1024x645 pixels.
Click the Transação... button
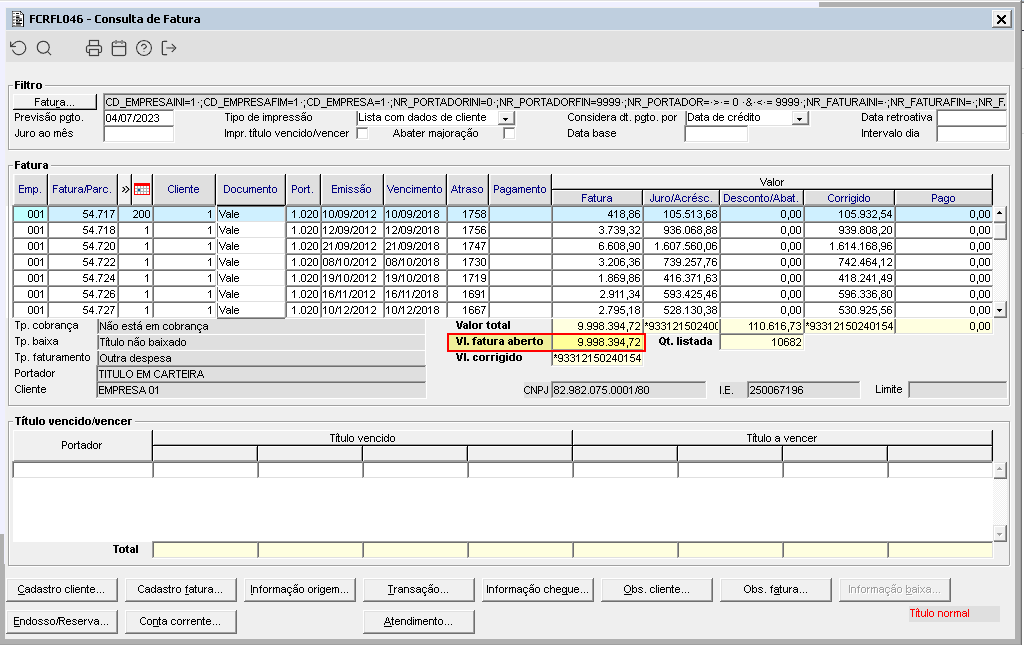tap(419, 589)
